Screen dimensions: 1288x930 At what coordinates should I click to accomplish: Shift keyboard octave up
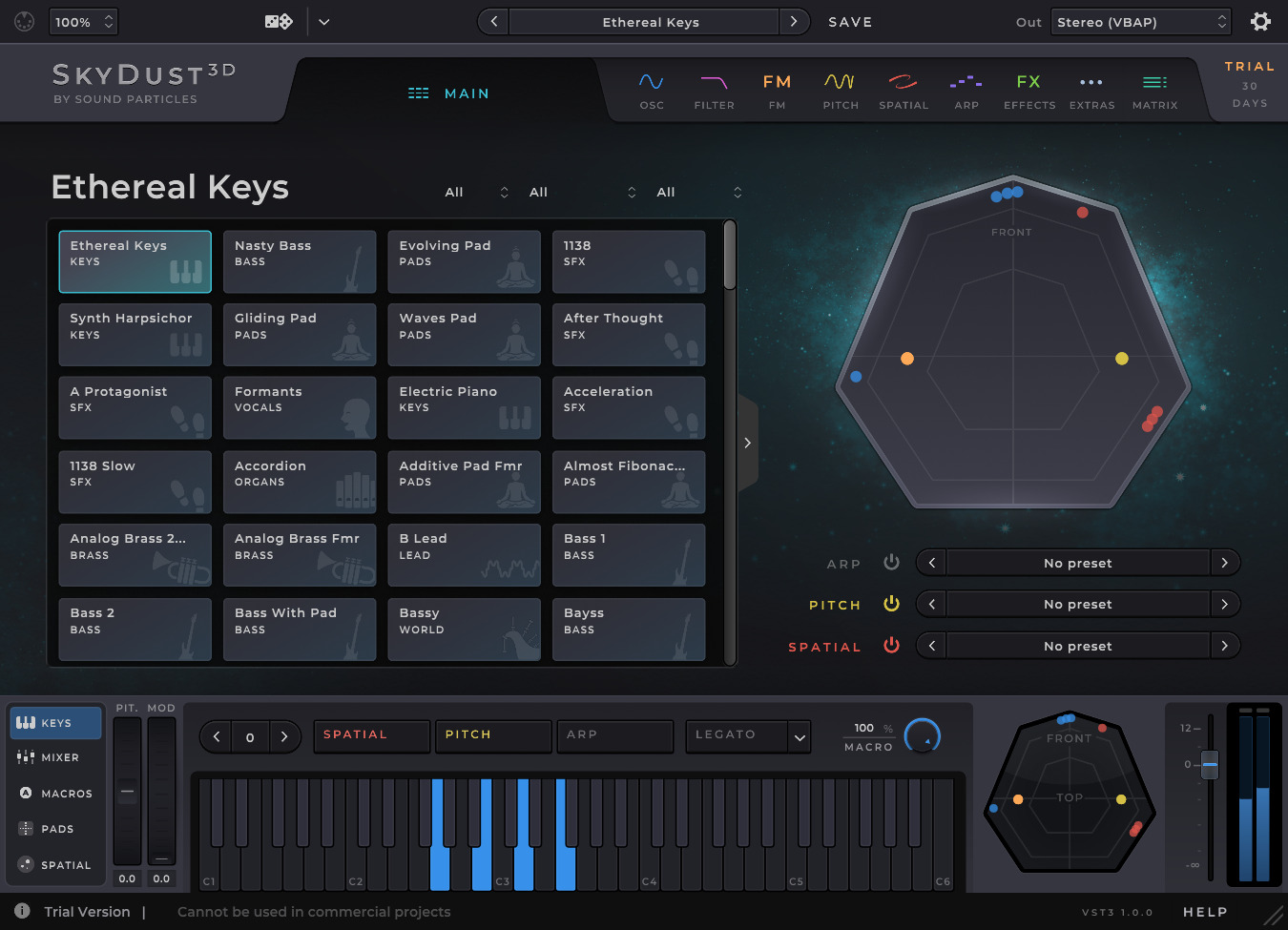[284, 736]
